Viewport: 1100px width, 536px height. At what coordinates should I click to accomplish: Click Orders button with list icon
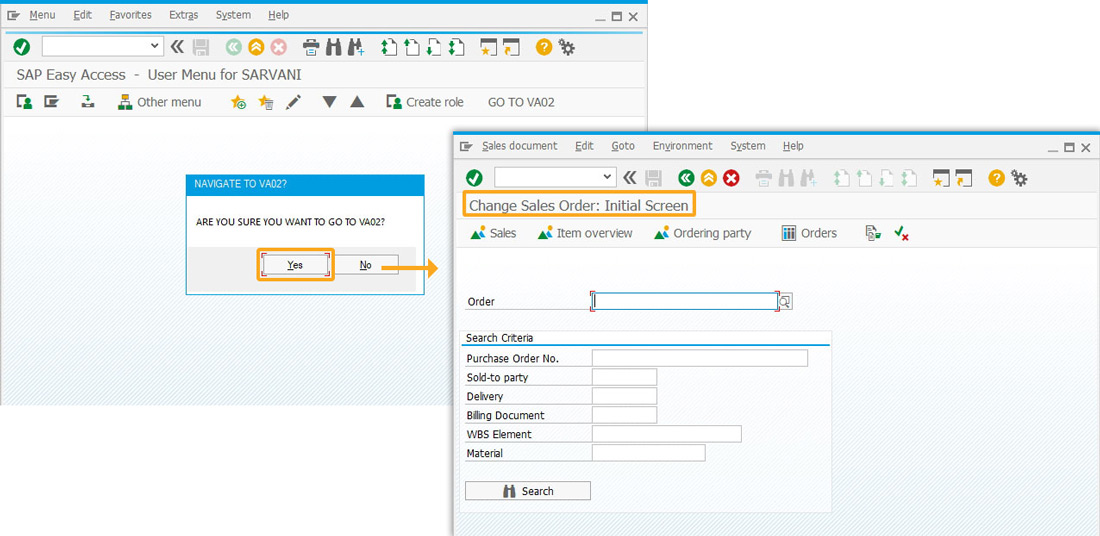[810, 233]
